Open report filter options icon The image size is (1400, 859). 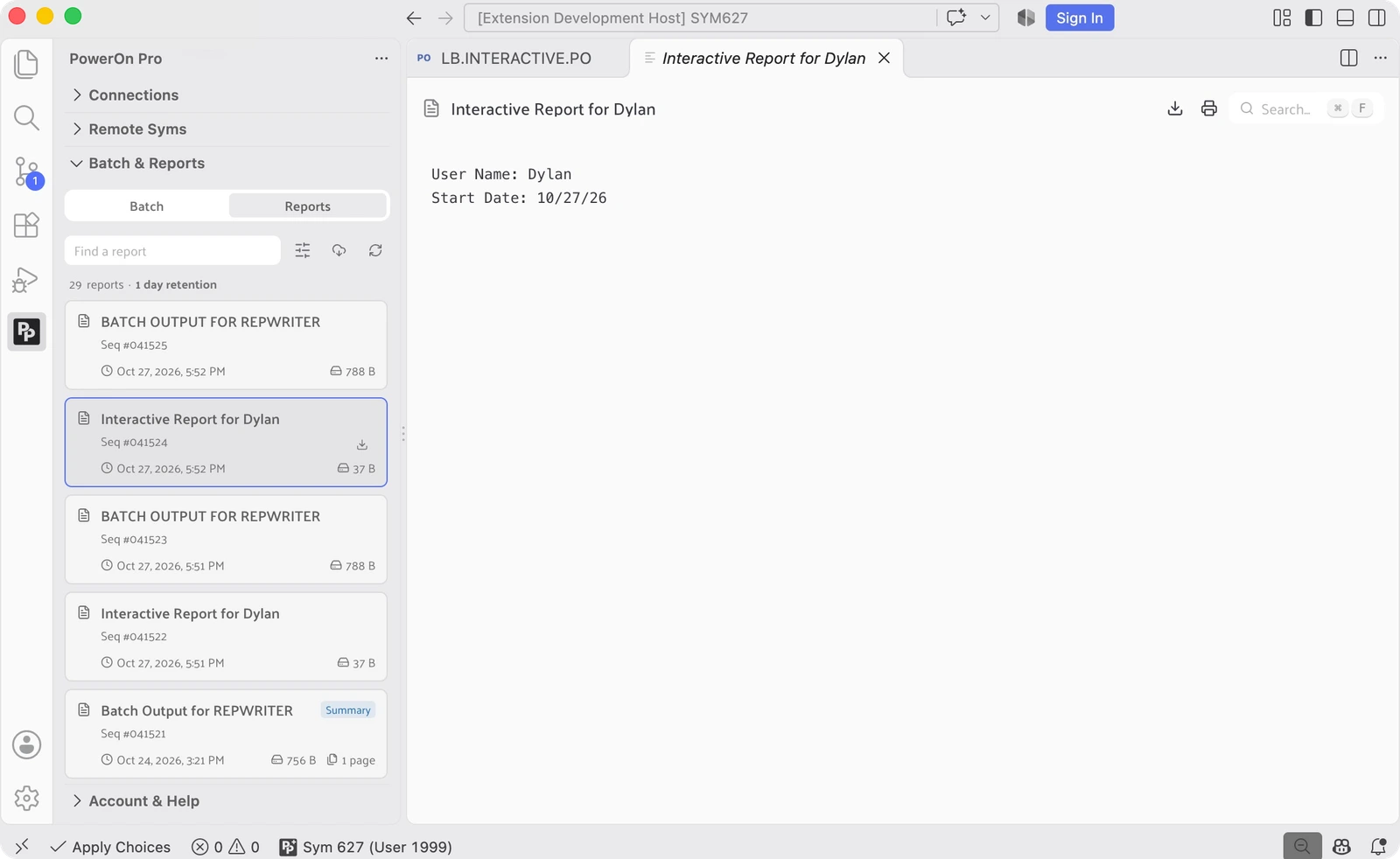(303, 251)
